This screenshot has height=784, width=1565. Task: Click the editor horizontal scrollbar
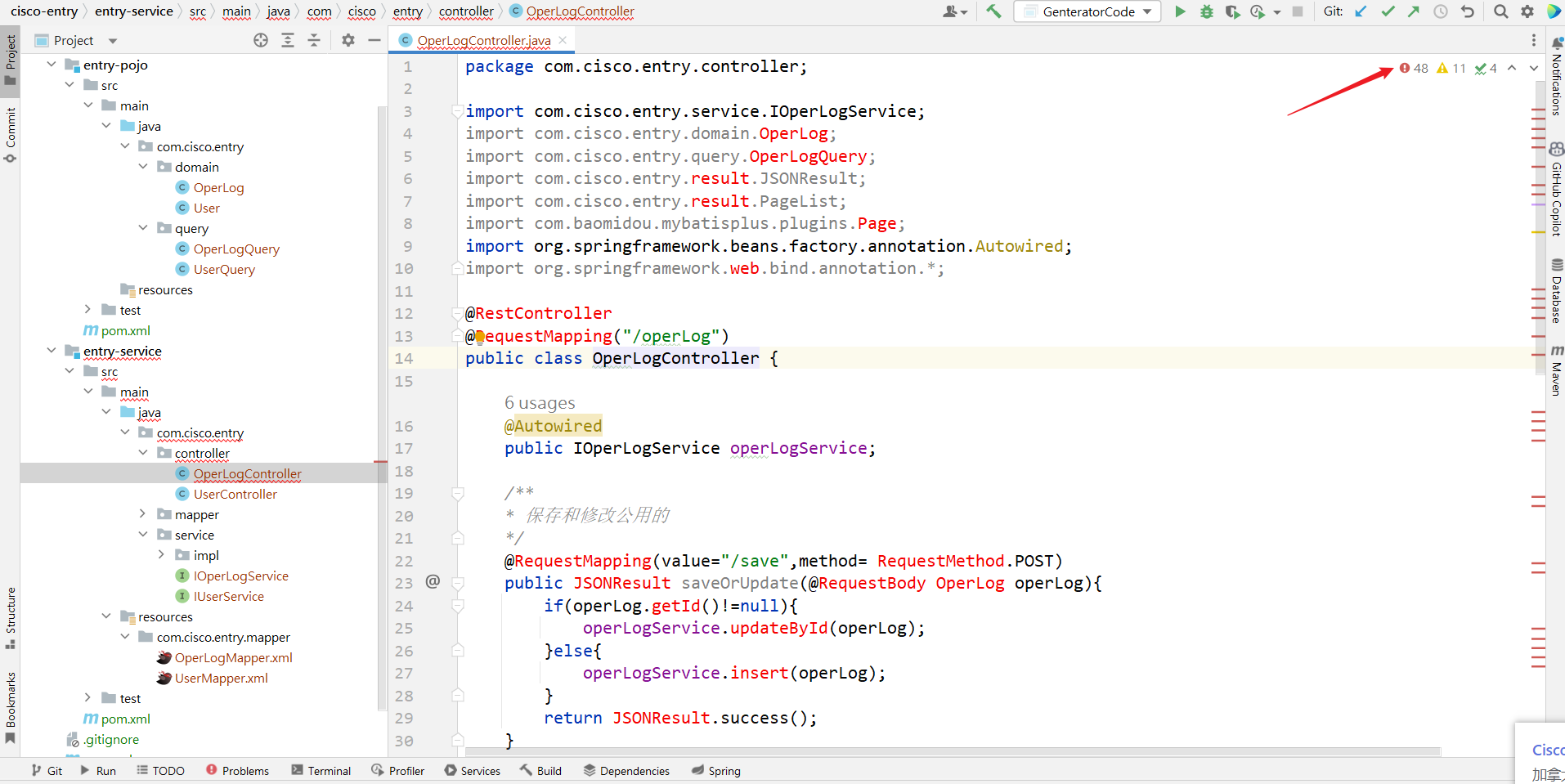(953, 750)
